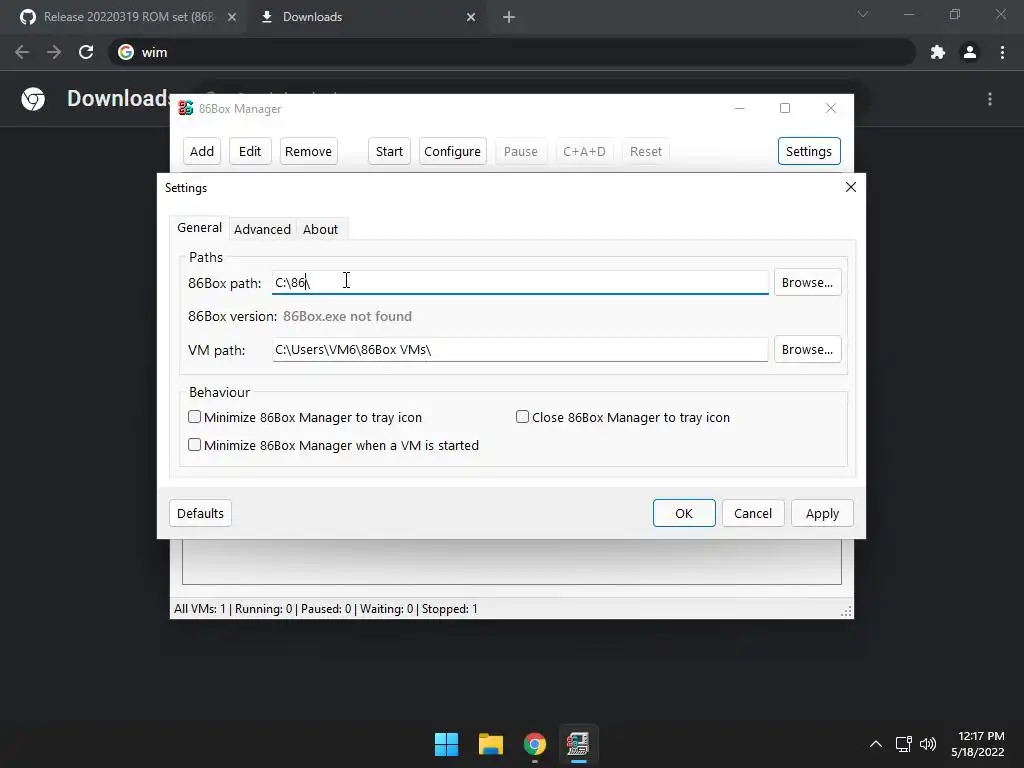Restore Defaults in Settings
The width and height of the screenshot is (1024, 768).
click(x=200, y=513)
